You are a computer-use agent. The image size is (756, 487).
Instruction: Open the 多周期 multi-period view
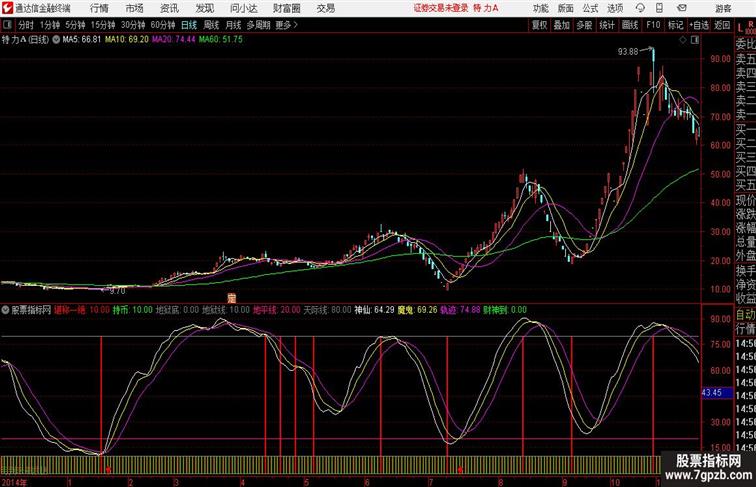259,25
